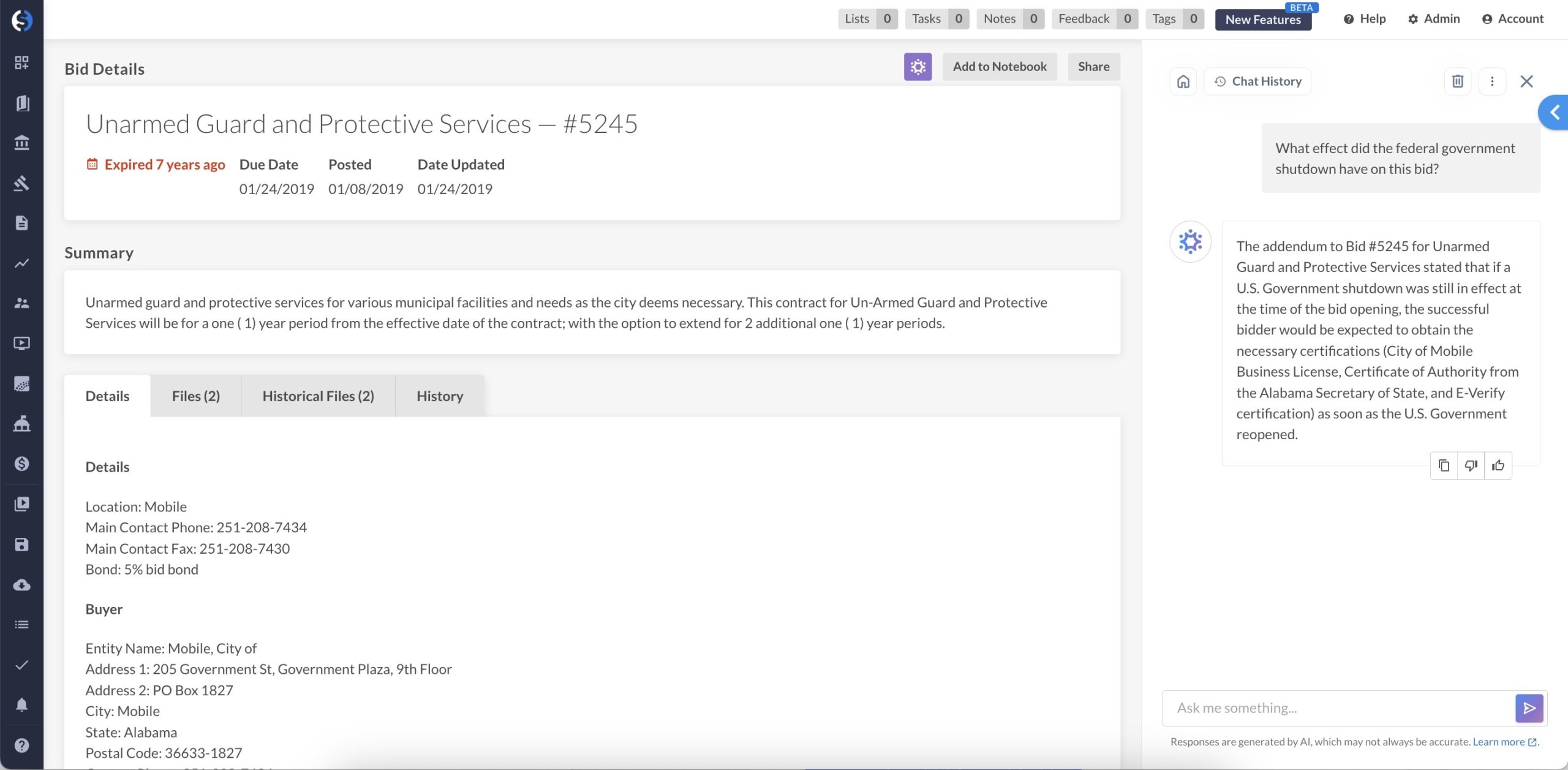
Task: Click the purple AI assistant icon button
Action: (918, 67)
